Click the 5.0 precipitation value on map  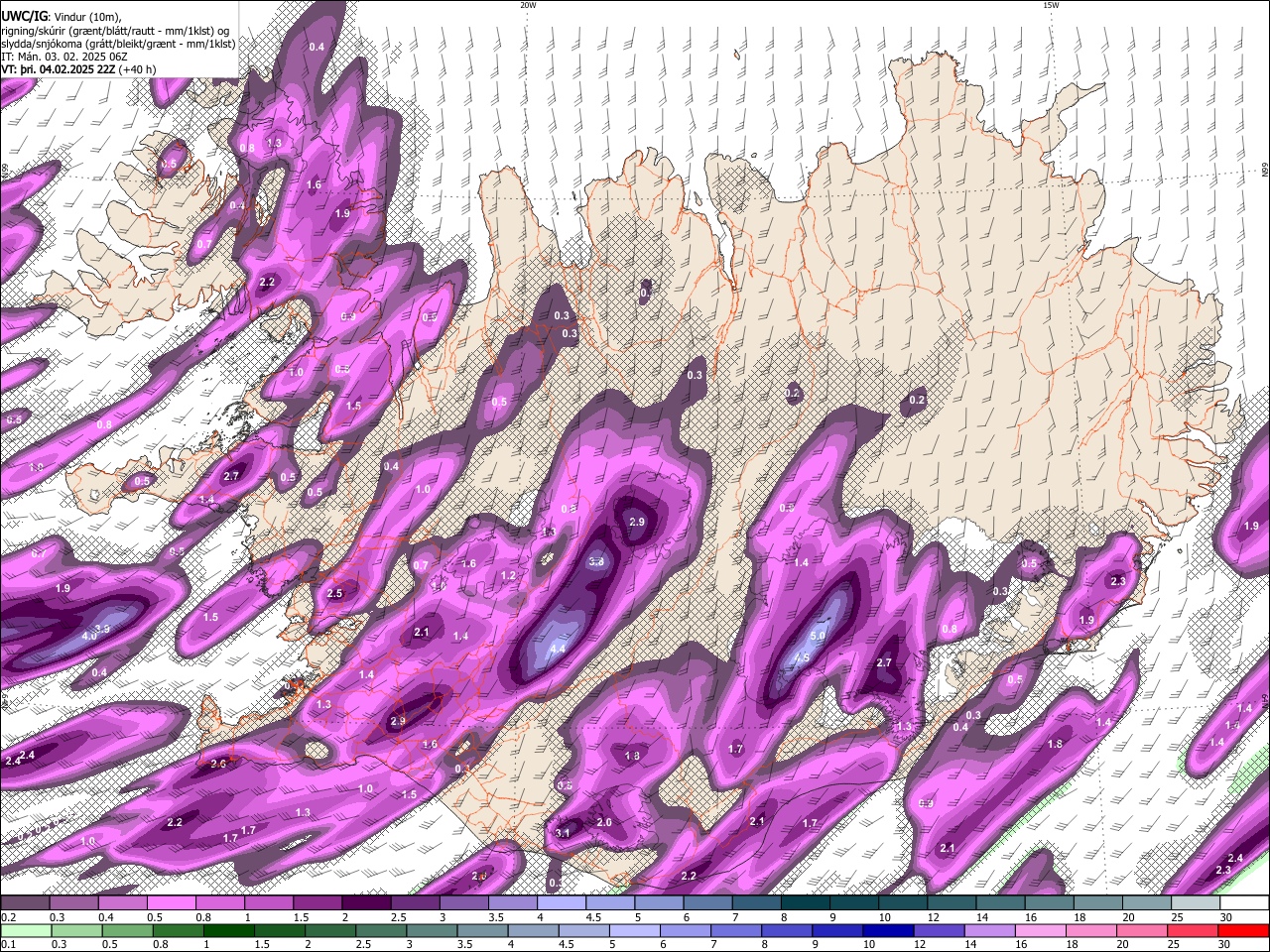click(x=818, y=636)
